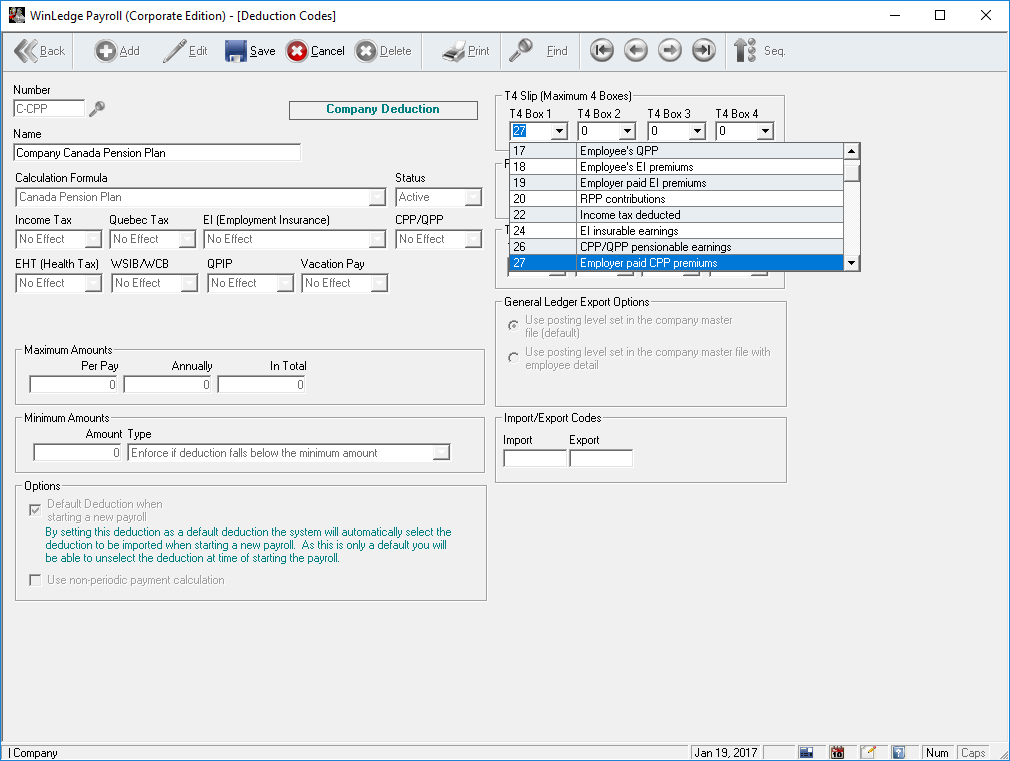Open Find with the magnifier icon

coord(521,51)
